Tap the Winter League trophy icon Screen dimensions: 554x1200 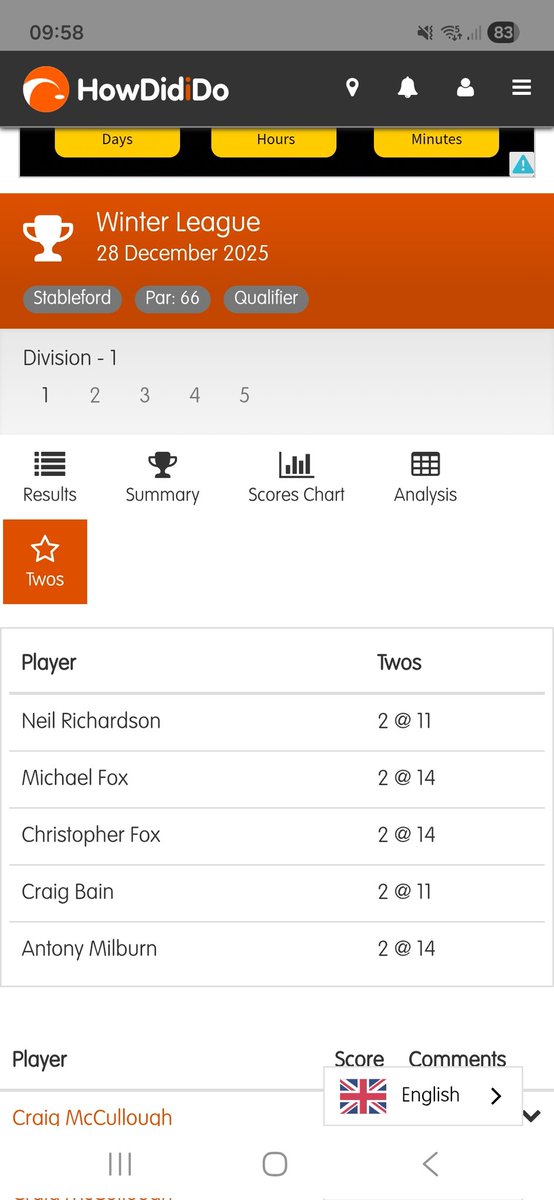[x=48, y=239]
